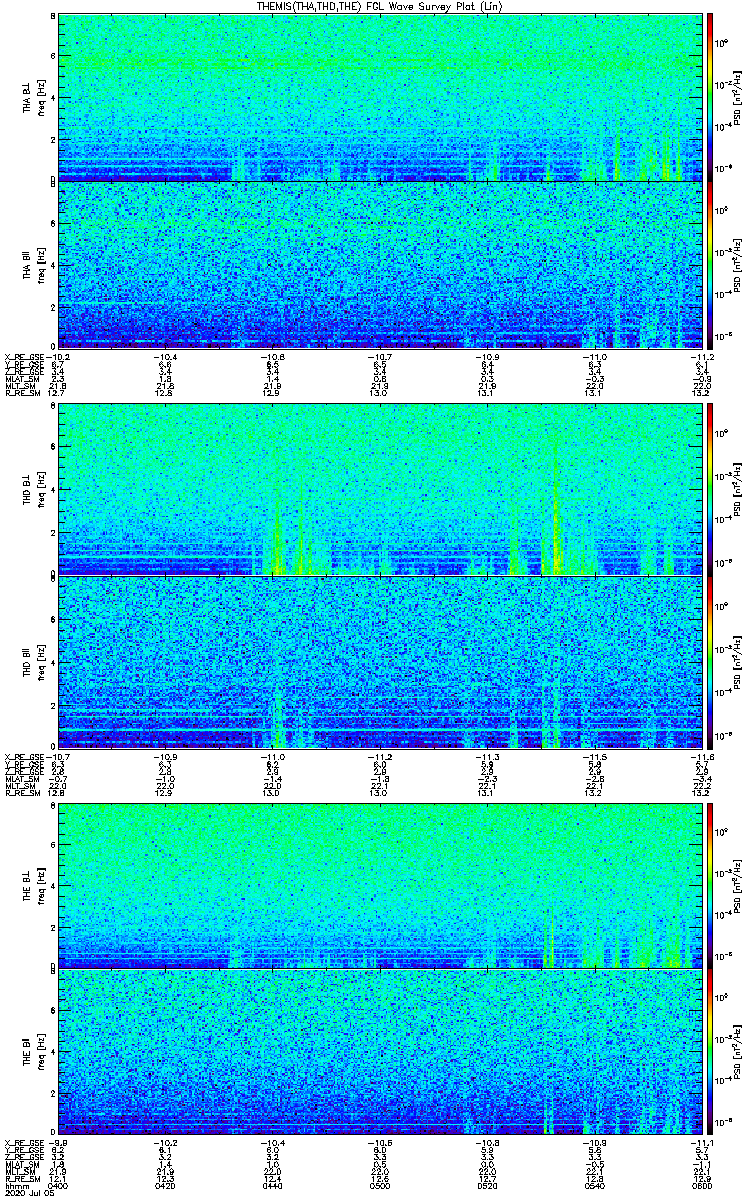Click the 0520 time tick label
This screenshot has width=750, height=1200.
tap(488, 1186)
